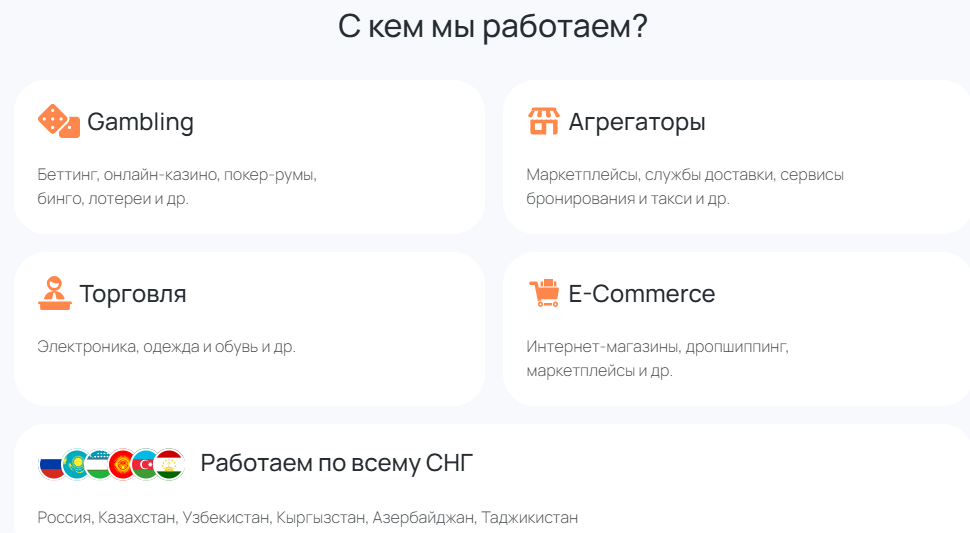Click the 'С кем мы работаем?' page heading

click(x=492, y=27)
